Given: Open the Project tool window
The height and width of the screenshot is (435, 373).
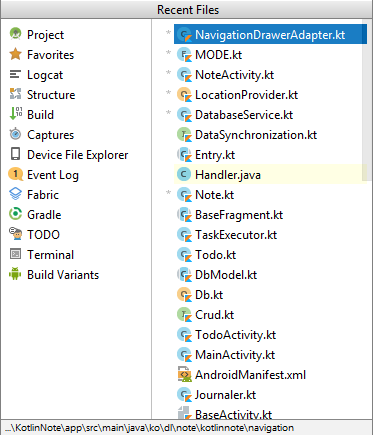Looking at the screenshot, I should [45, 35].
